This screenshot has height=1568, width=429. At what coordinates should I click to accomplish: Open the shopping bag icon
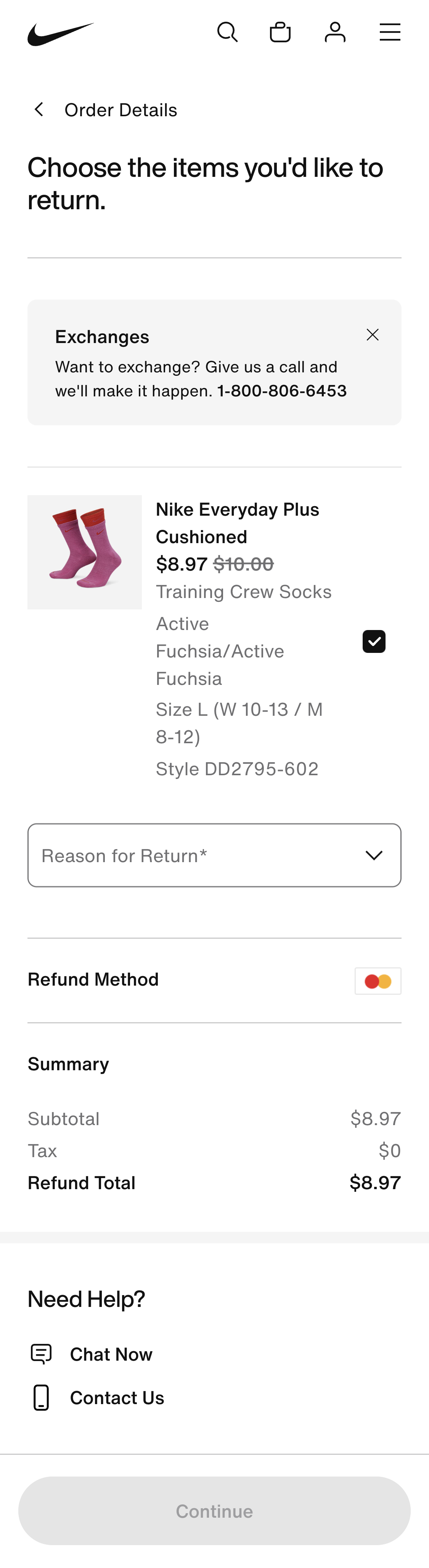[x=280, y=32]
